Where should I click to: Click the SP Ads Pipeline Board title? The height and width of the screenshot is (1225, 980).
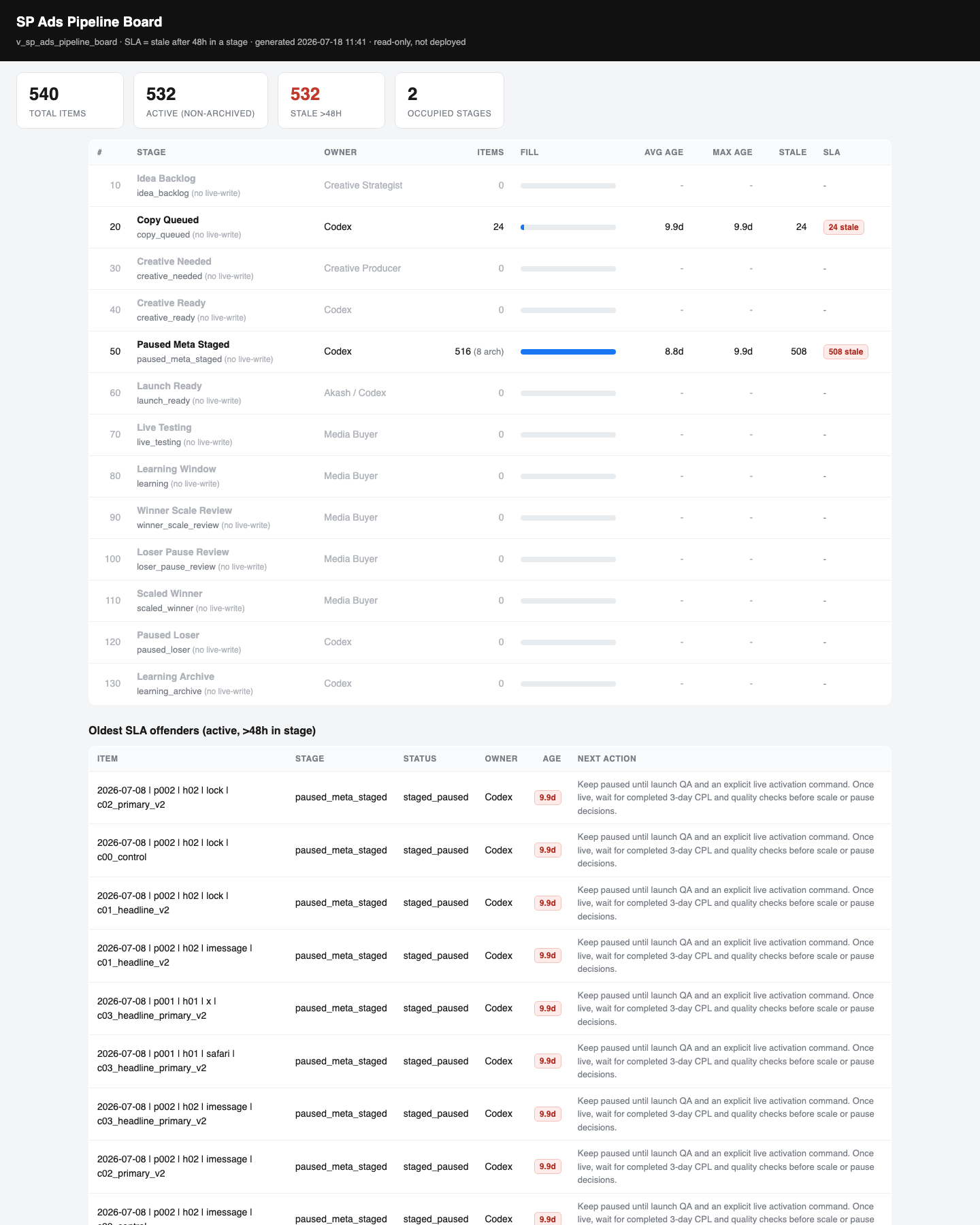point(89,22)
